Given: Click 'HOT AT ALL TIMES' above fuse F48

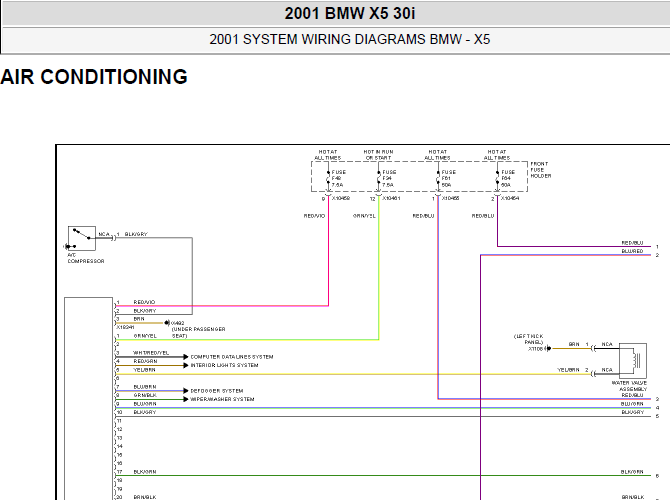Looking at the screenshot, I should tap(328, 155).
